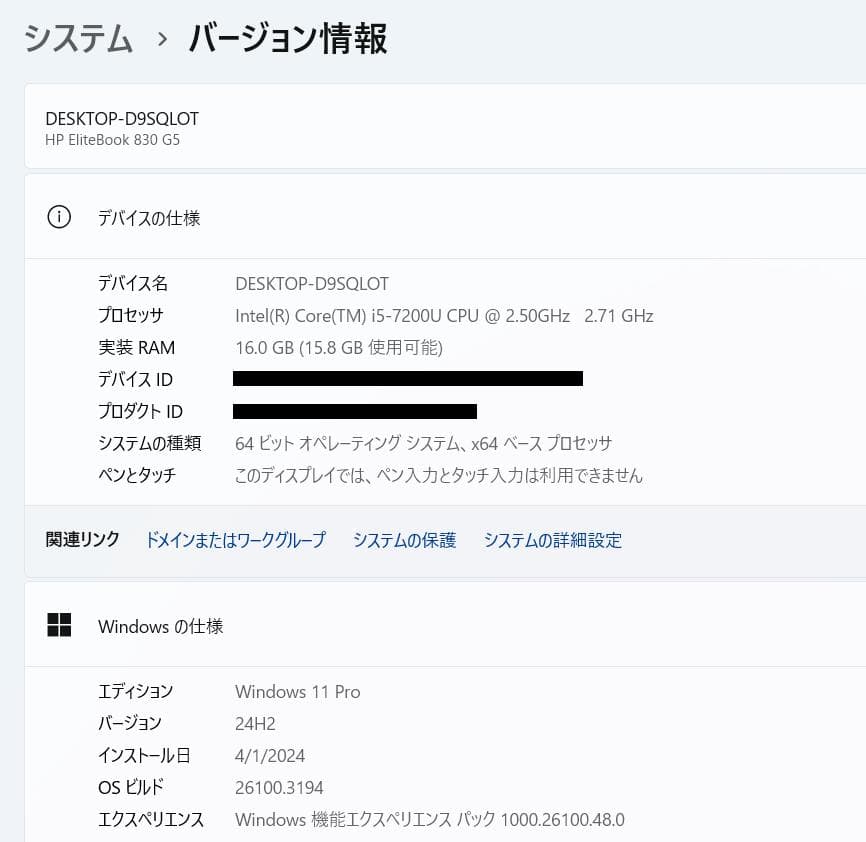
Task: Open システムの保護 settings link
Action: pos(404,539)
